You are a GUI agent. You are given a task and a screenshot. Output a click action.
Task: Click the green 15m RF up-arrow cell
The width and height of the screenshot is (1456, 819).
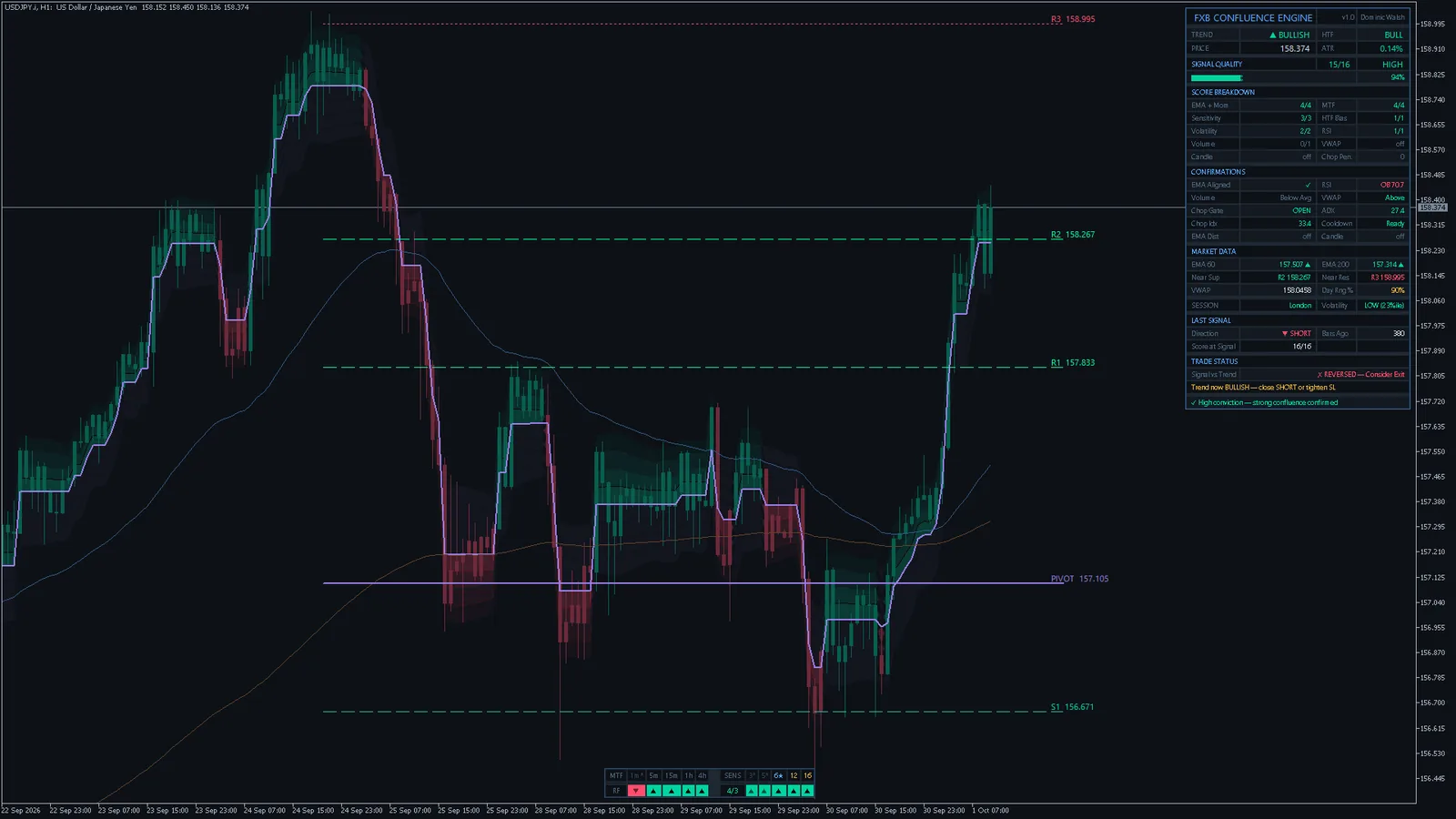coord(672,791)
